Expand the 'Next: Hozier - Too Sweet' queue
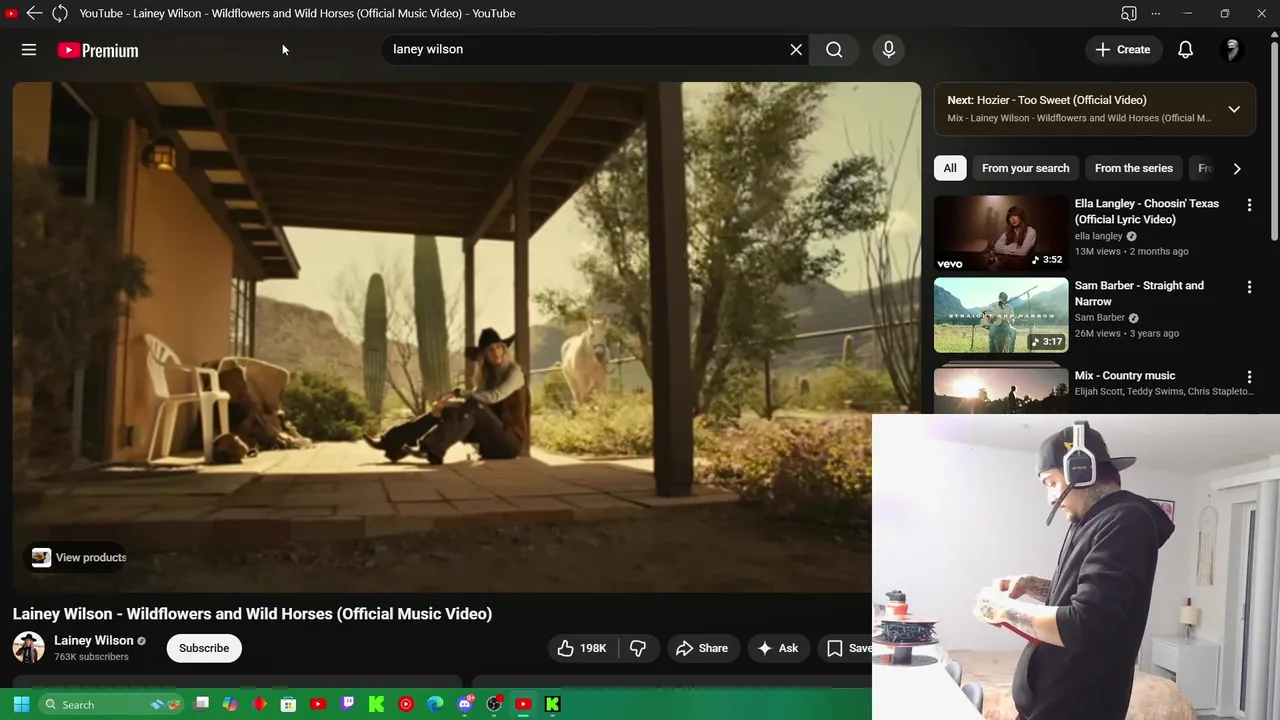This screenshot has height=720, width=1280. 1234,109
